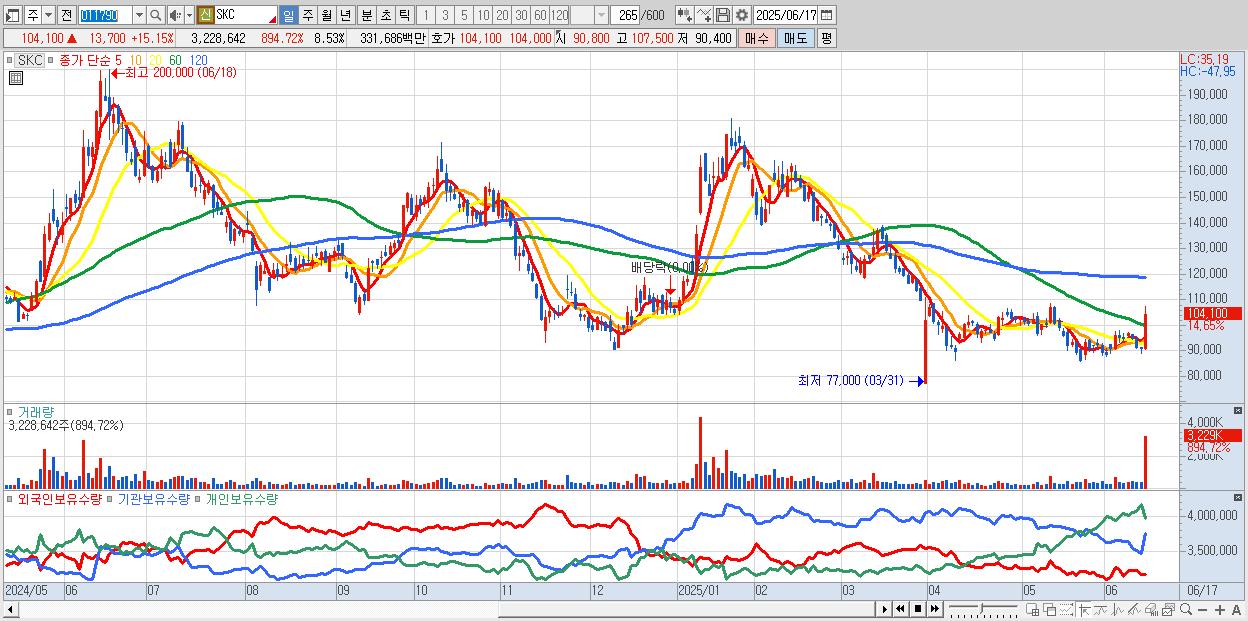
Task: Switch to the 틱 tick chart period
Action: 404,15
